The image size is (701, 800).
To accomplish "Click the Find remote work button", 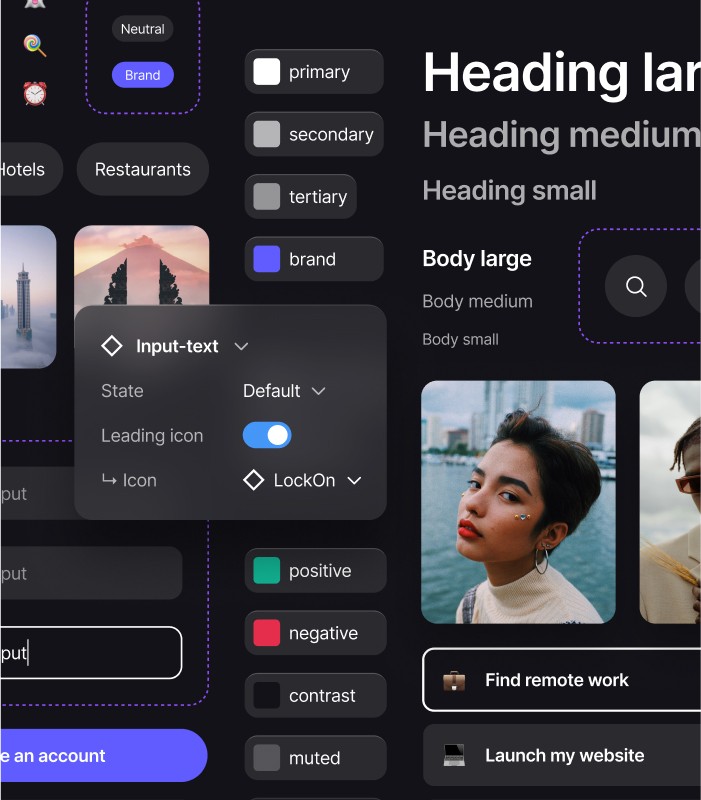I will click(562, 680).
